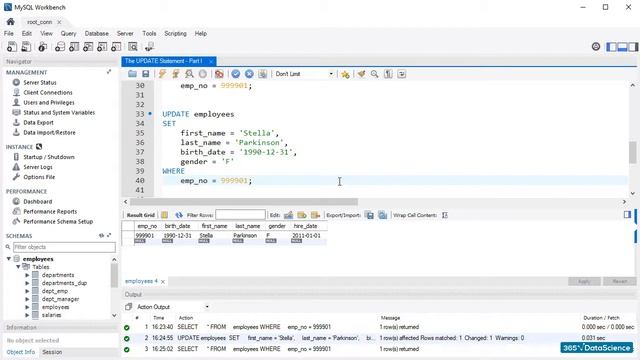
Task: Commit the transaction check icon
Action: [236, 74]
